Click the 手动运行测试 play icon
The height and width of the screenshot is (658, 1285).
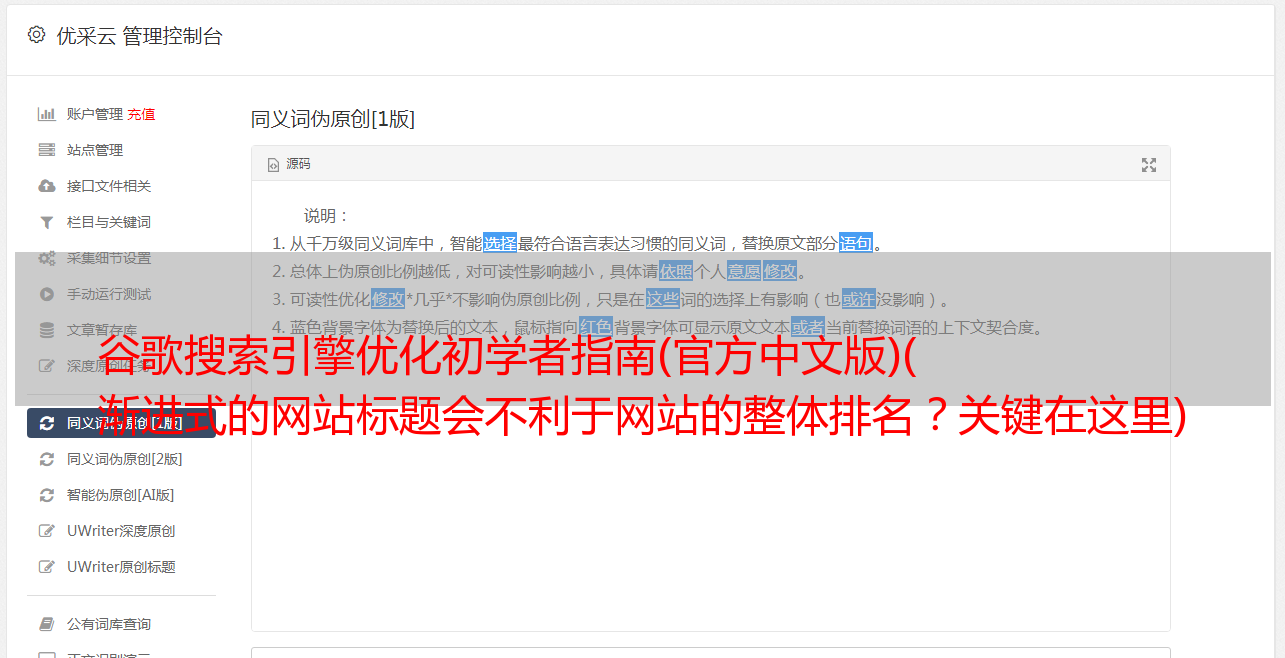click(46, 294)
